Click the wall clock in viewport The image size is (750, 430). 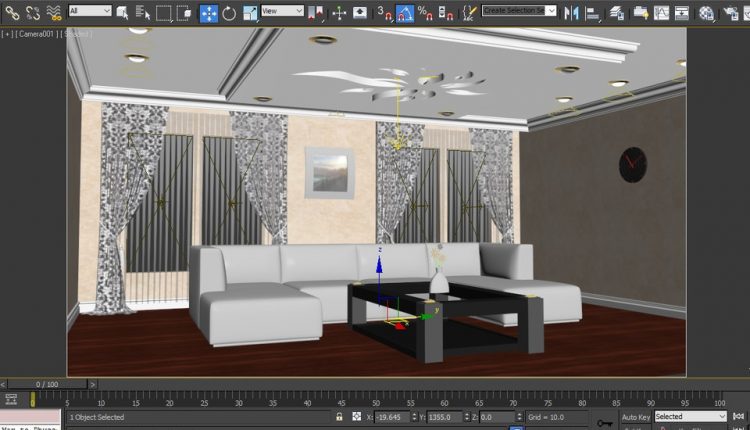[633, 165]
